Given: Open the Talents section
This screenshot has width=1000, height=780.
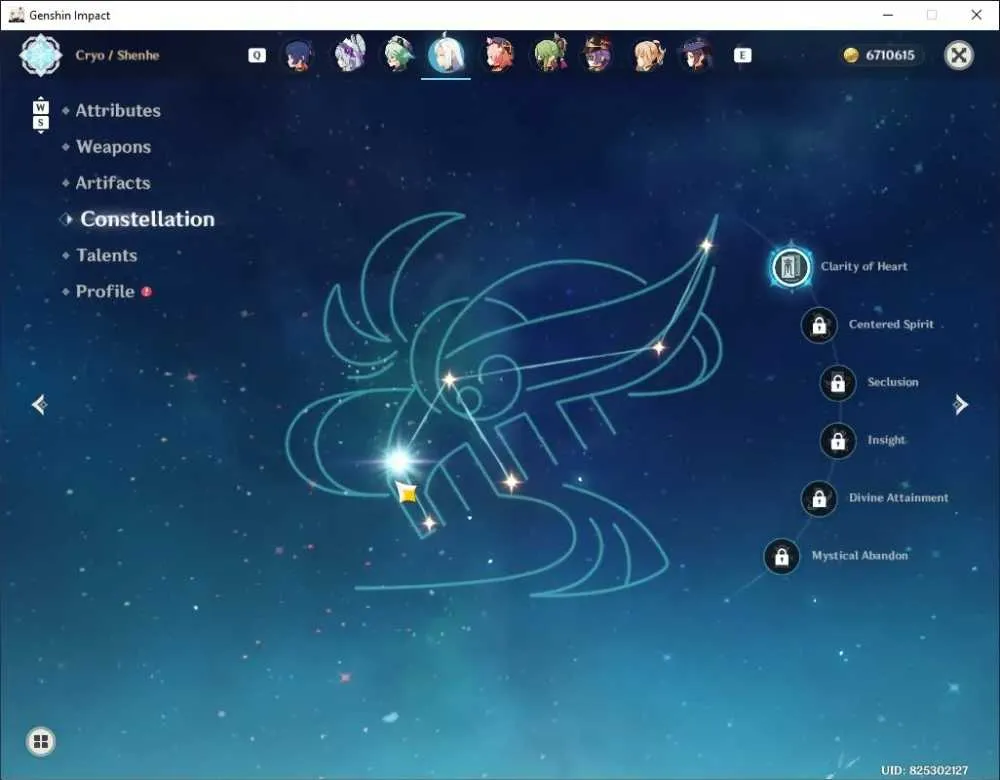Looking at the screenshot, I should tap(107, 255).
